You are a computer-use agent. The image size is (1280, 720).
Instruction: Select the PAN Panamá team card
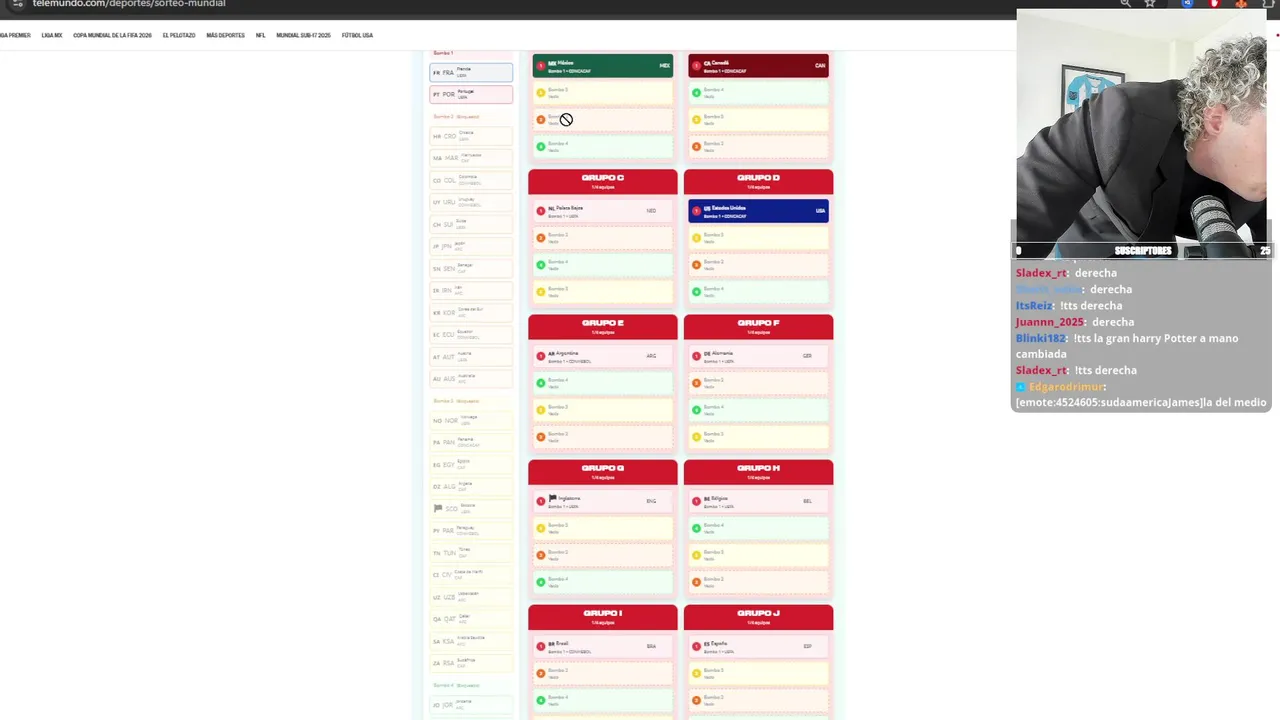pos(471,442)
